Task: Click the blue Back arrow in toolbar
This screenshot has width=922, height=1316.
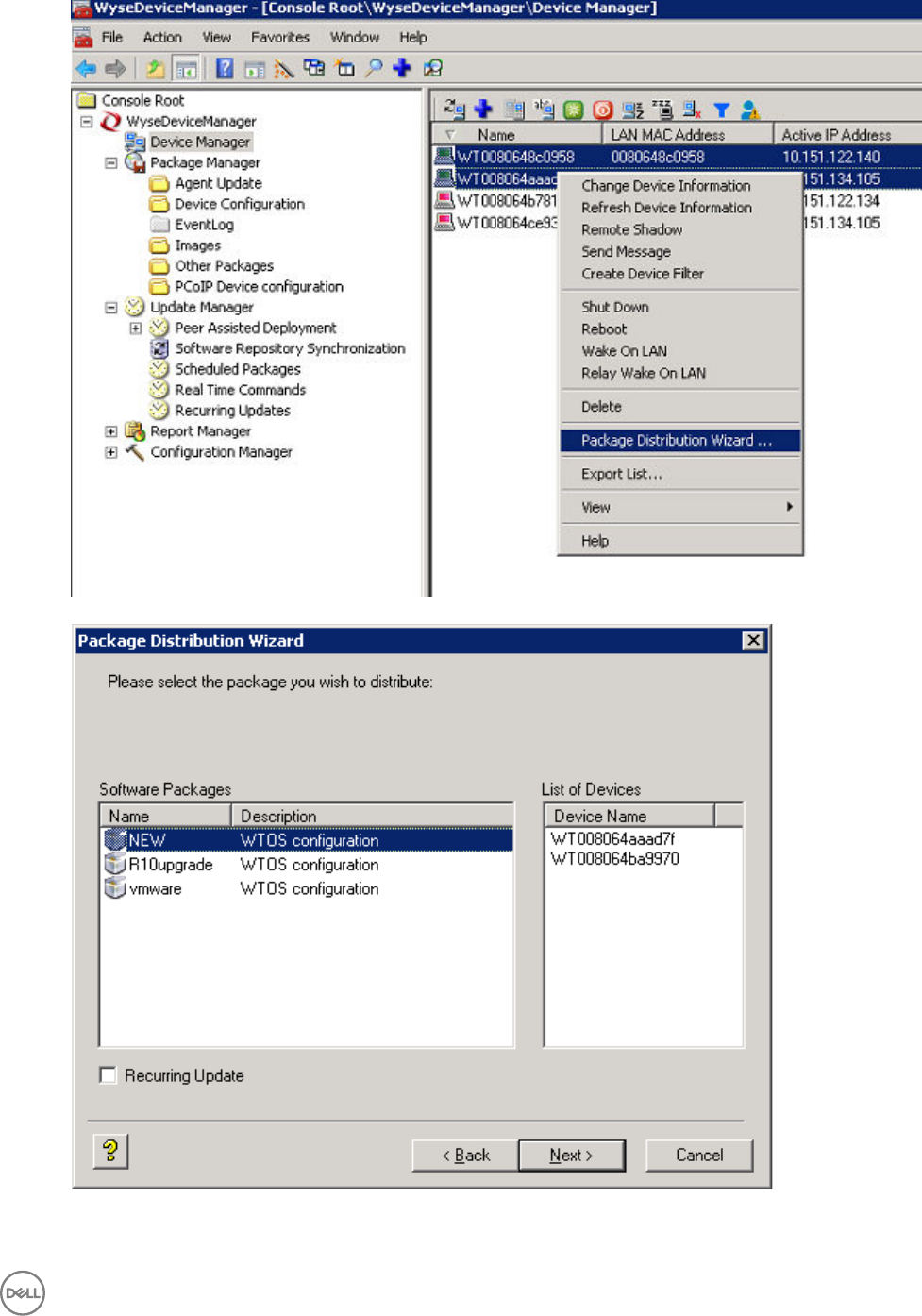Action: tap(86, 69)
